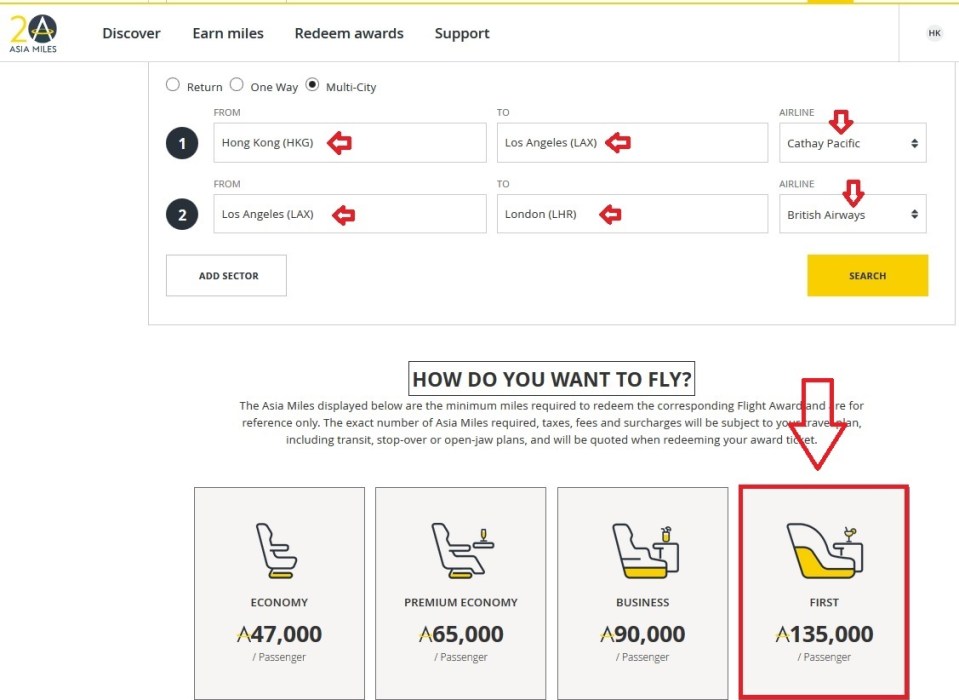The width and height of the screenshot is (959, 700).
Task: Open the Discover menu
Action: point(131,33)
